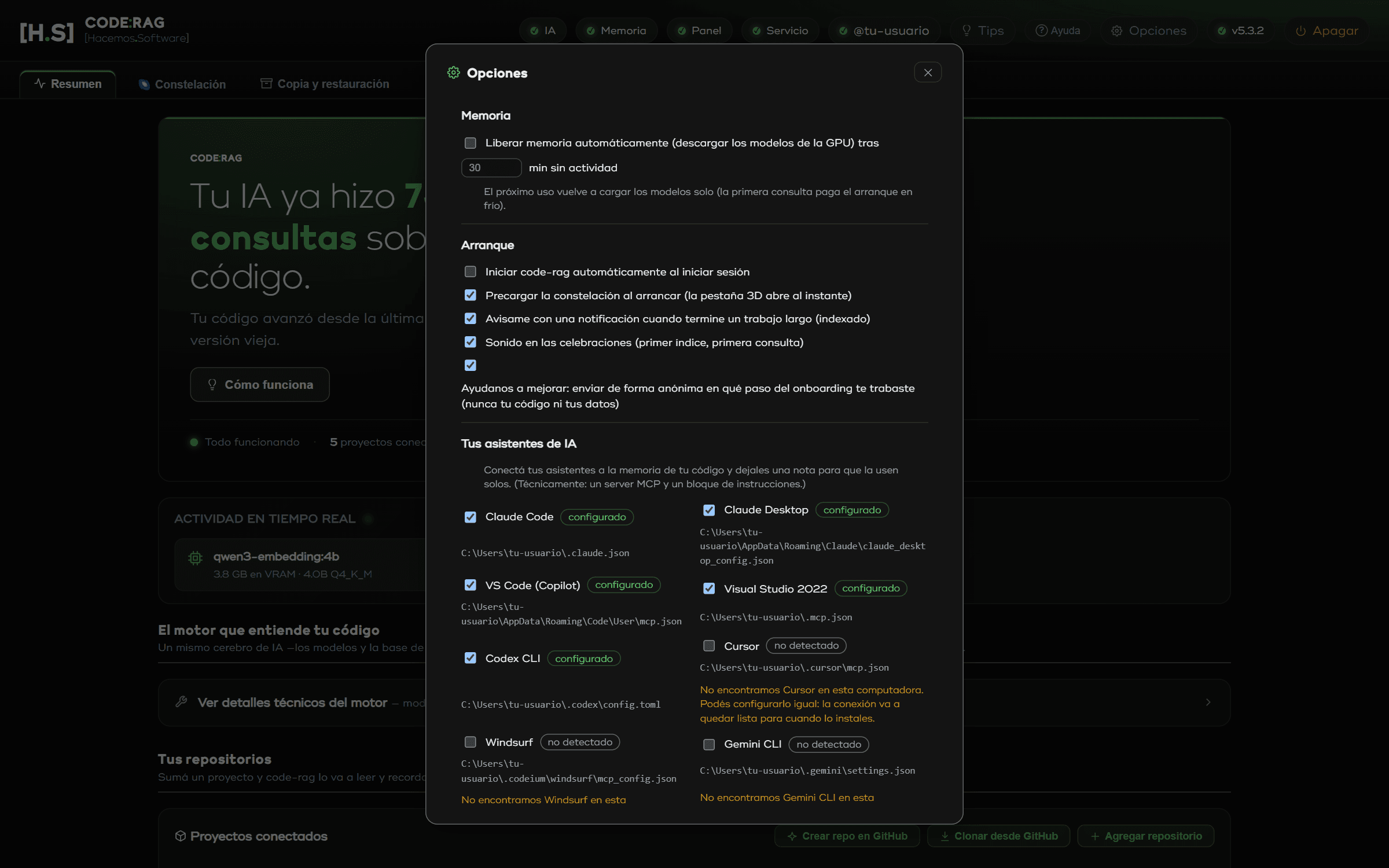Click the path C:\Users\tu-usuario\.gemini\settings.json
This screenshot has width=1389, height=868.
click(807, 770)
